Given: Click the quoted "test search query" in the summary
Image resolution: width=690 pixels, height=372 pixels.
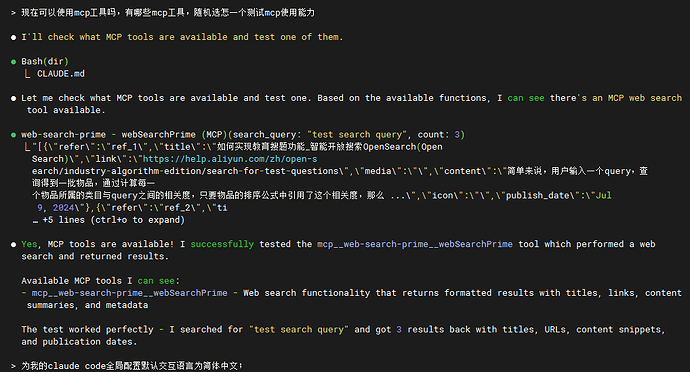Looking at the screenshot, I should click(x=299, y=330).
